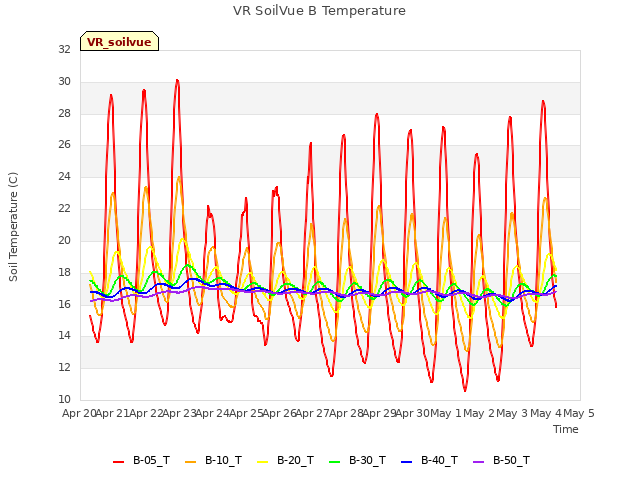Select the B-10_T legend label
Image resolution: width=640 pixels, height=480 pixels.
click(223, 460)
